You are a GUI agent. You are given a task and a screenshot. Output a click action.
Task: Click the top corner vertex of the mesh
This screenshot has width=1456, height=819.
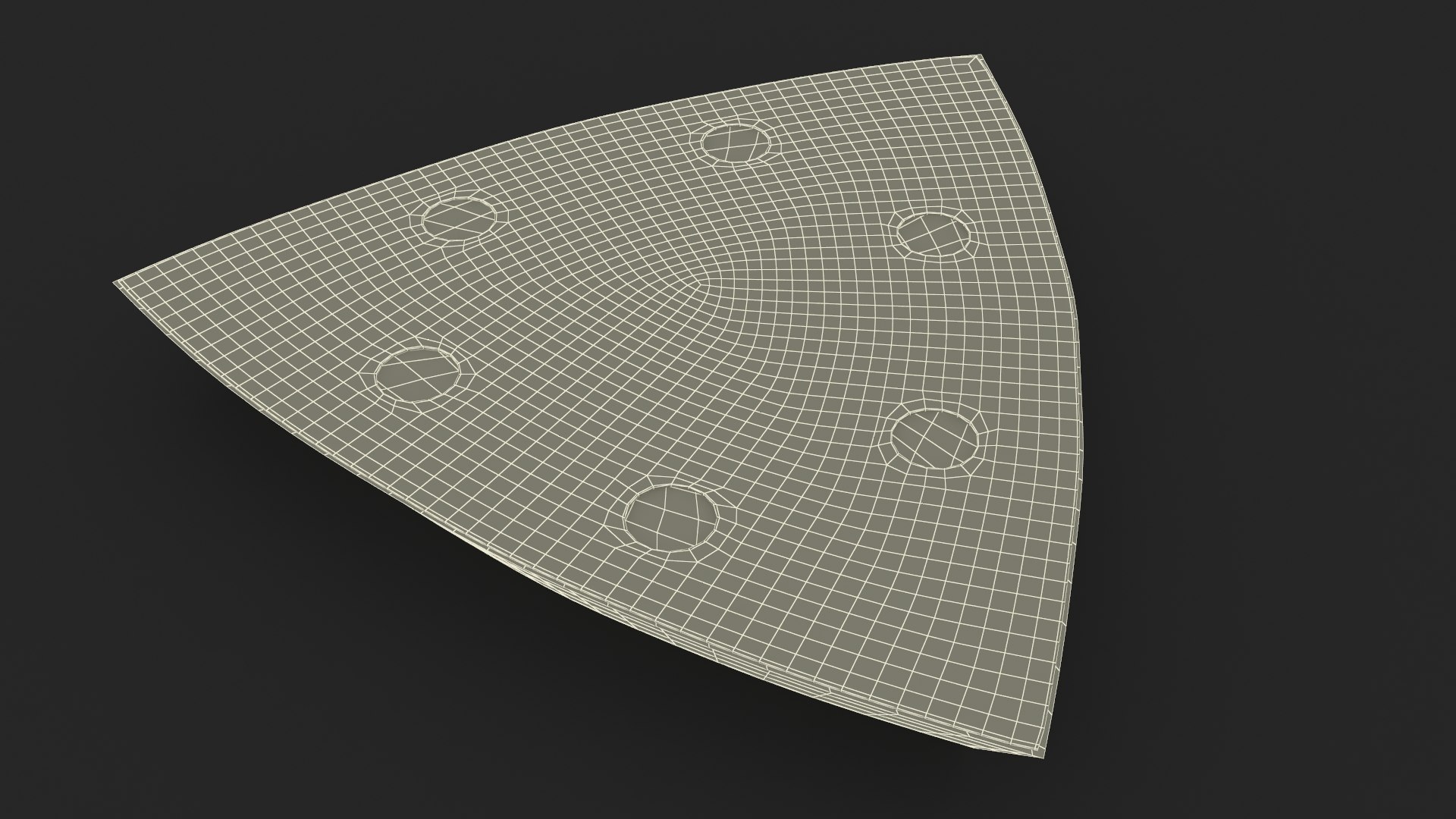pyautogui.click(x=979, y=58)
